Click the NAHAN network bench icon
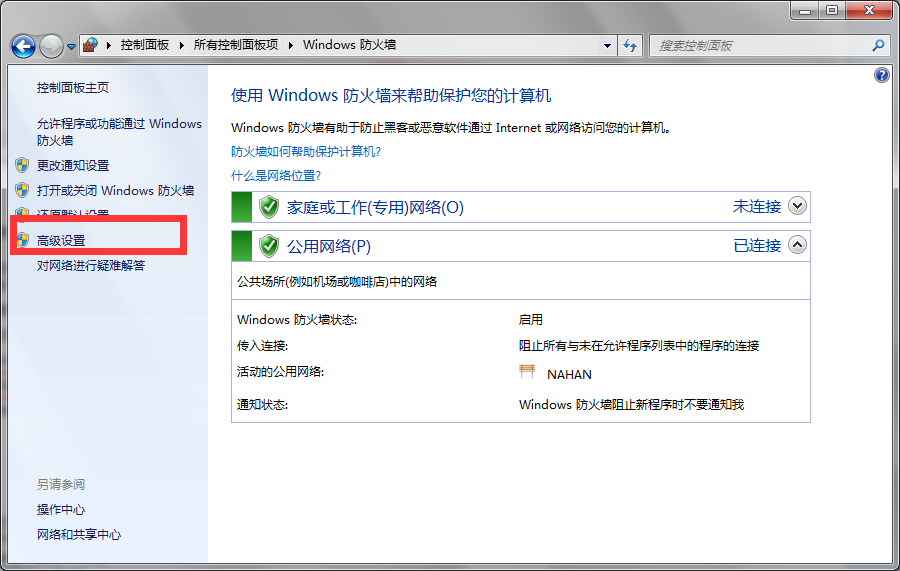 (x=527, y=371)
